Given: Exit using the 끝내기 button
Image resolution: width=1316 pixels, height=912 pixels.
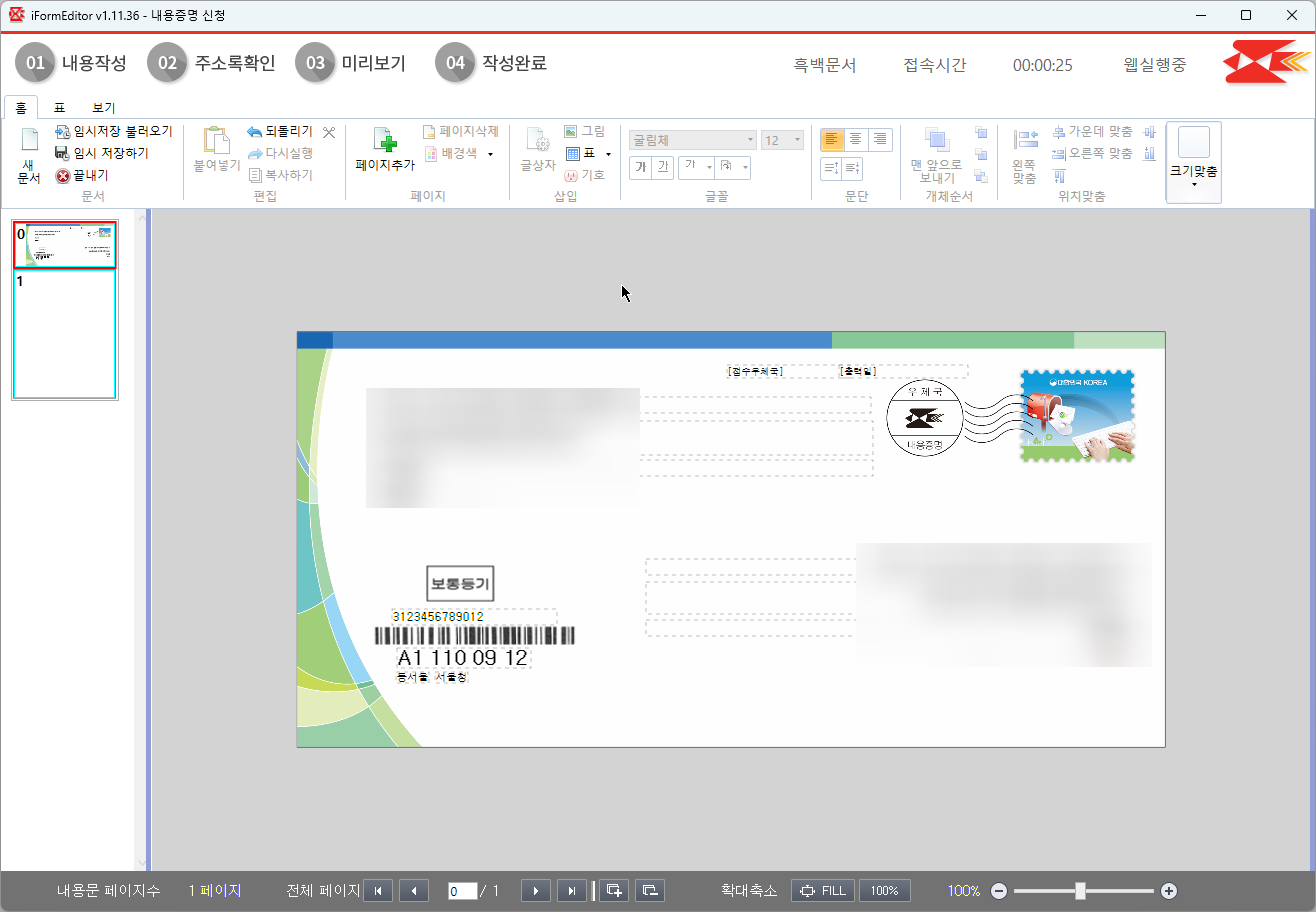Looking at the screenshot, I should click(82, 175).
